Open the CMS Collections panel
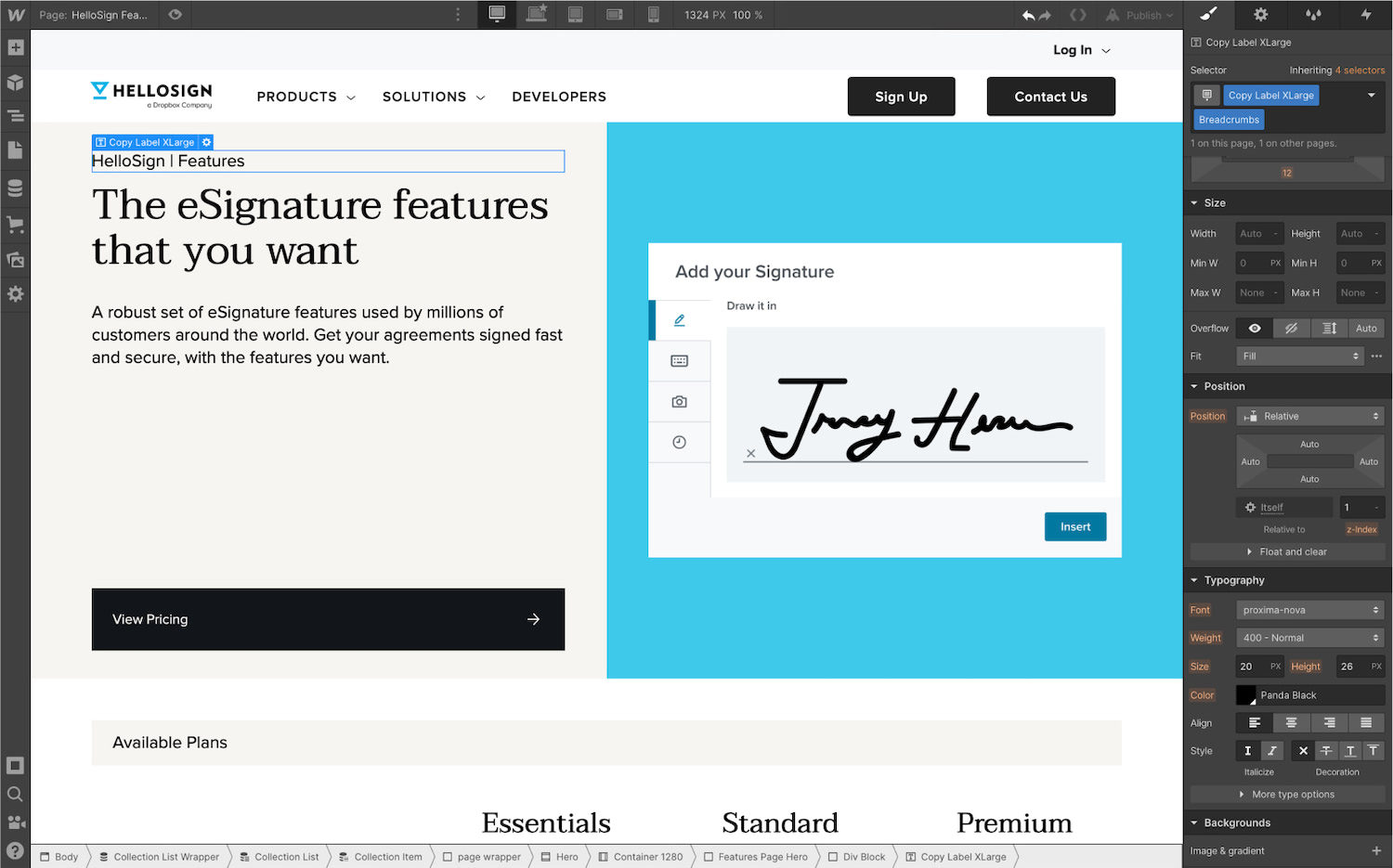1393x868 pixels. click(x=16, y=188)
